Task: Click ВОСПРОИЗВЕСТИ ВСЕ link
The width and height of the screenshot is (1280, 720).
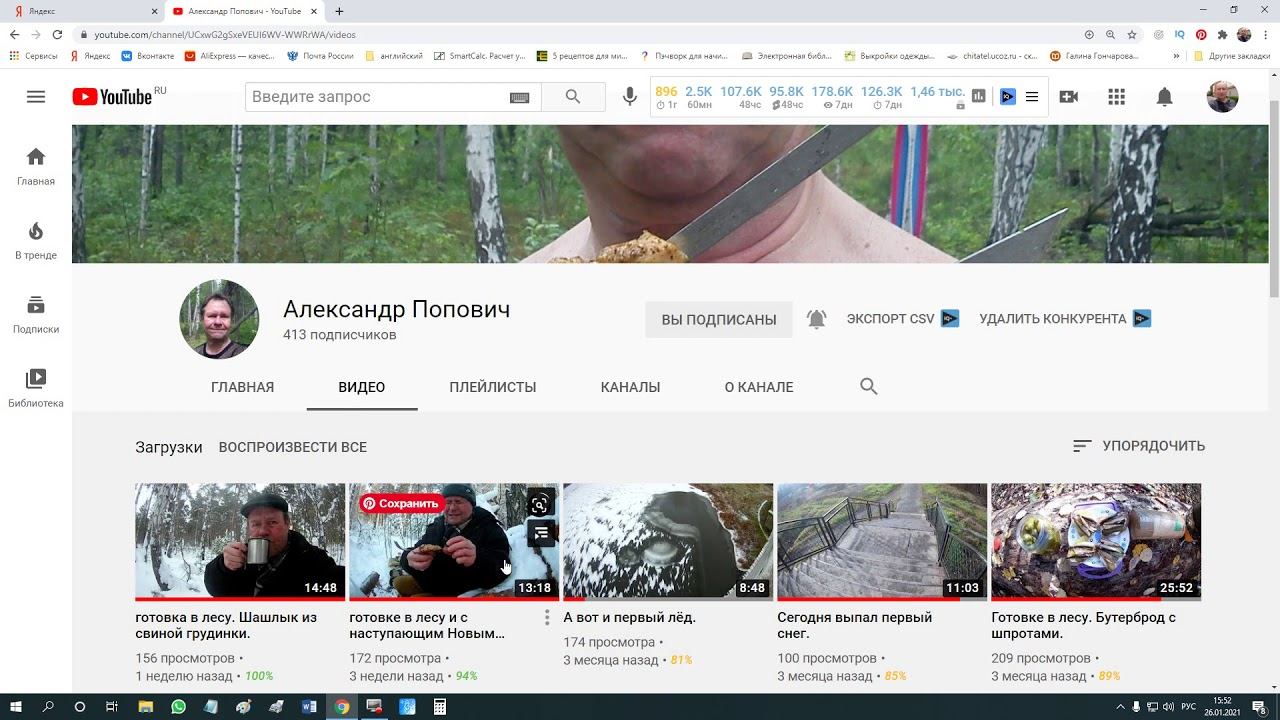Action: [x=293, y=447]
